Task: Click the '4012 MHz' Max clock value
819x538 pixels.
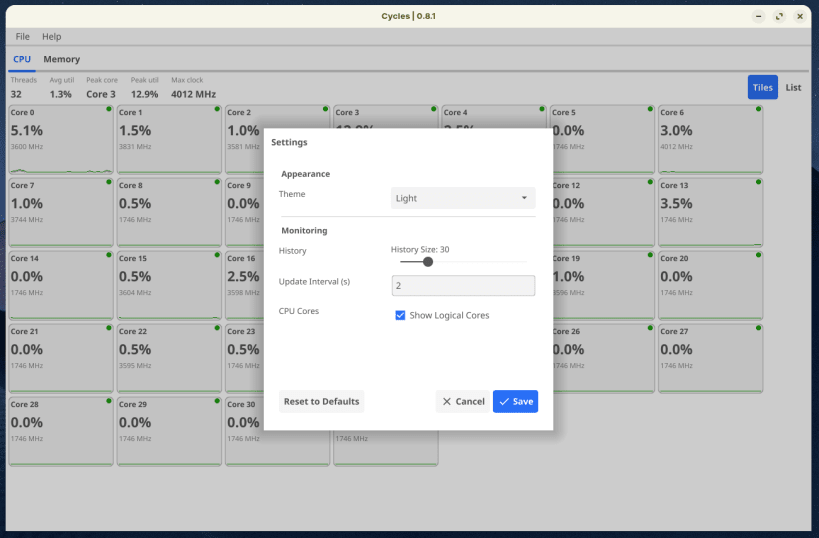Action: click(193, 95)
